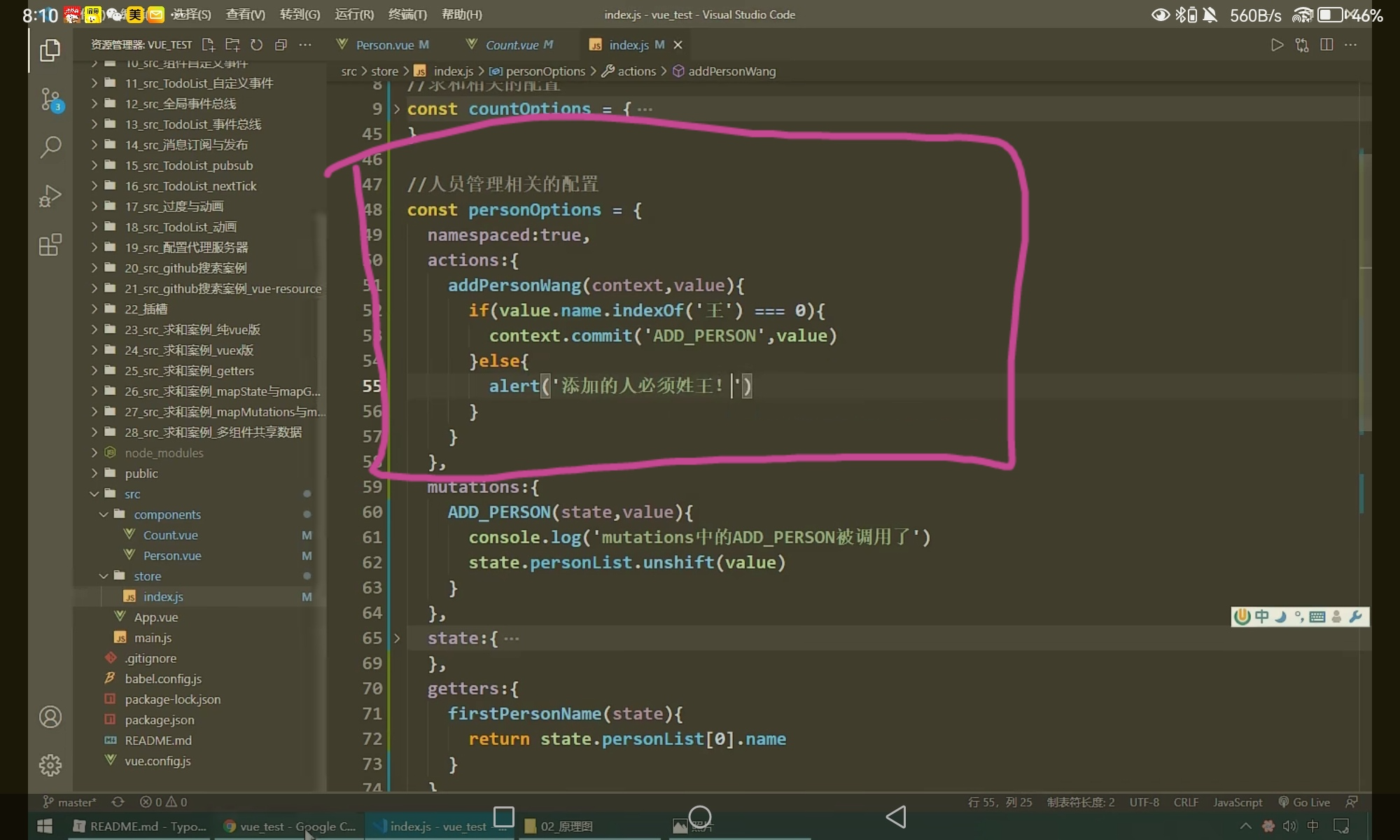Click Go Live in status bar
Image resolution: width=1400 pixels, height=840 pixels.
1304,802
